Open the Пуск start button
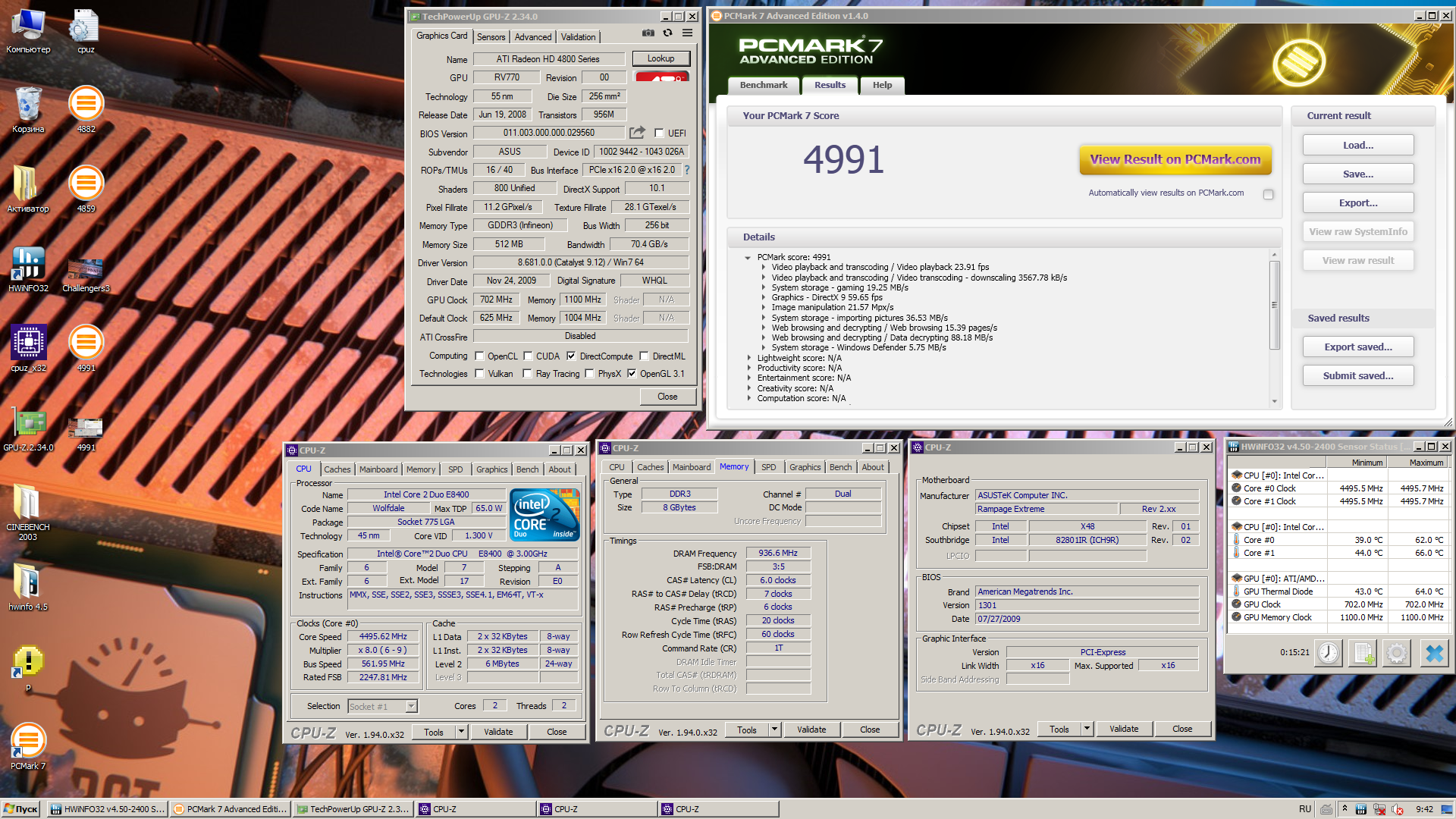1456x819 pixels. coord(21,809)
